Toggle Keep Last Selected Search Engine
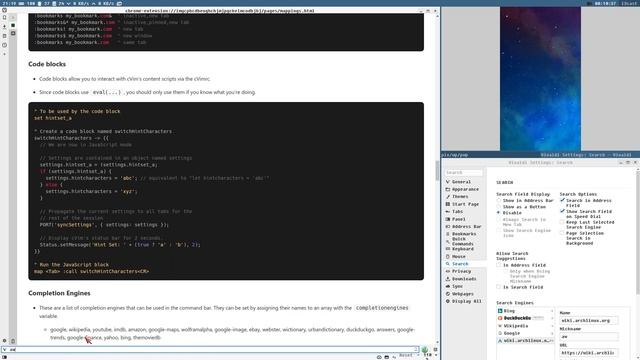 [562, 222]
